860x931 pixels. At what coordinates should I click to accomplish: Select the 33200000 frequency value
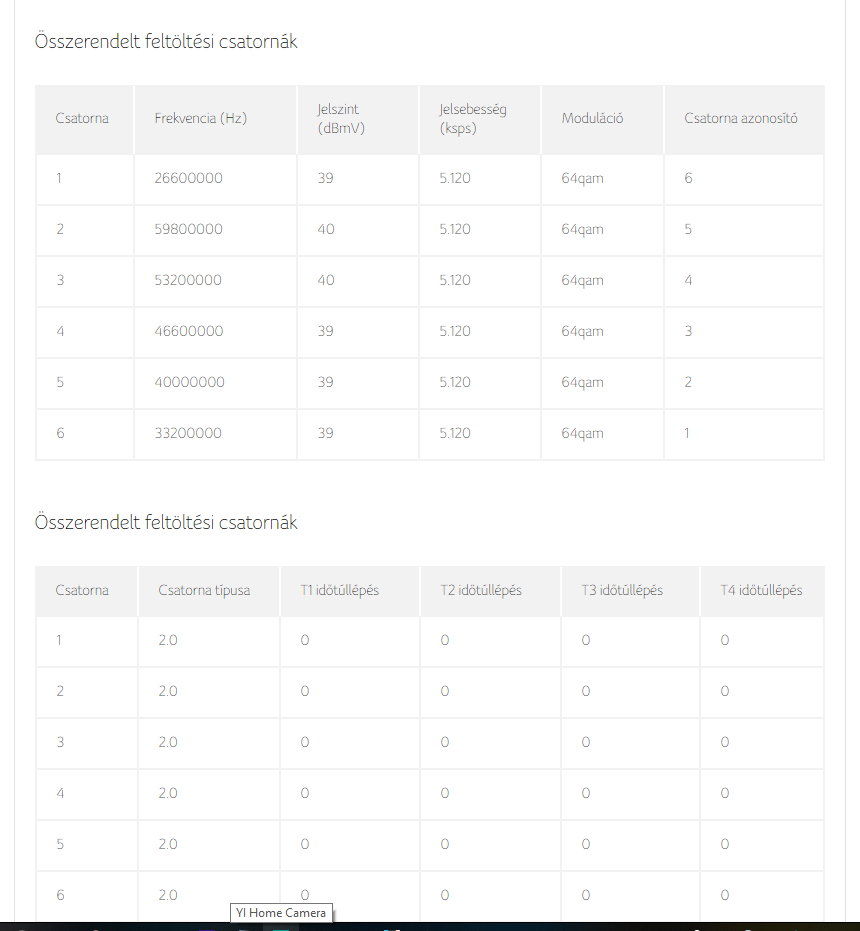(x=188, y=433)
